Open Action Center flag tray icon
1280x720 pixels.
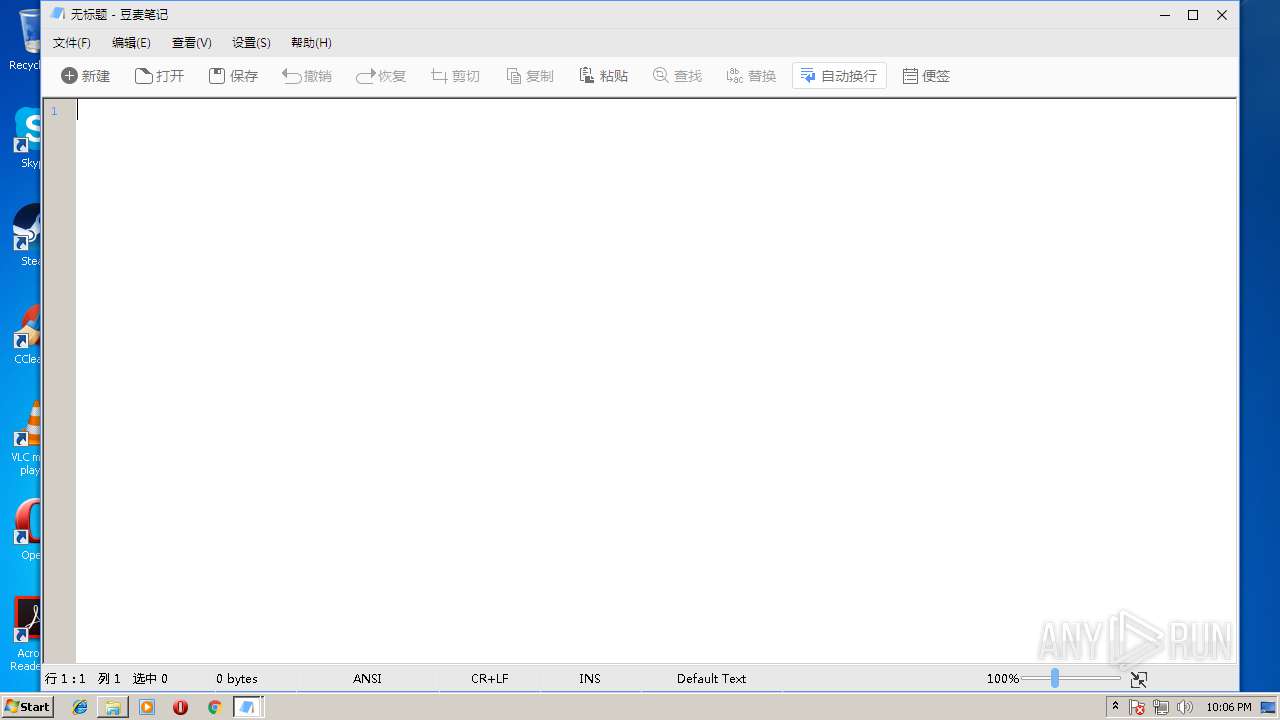tap(1137, 707)
